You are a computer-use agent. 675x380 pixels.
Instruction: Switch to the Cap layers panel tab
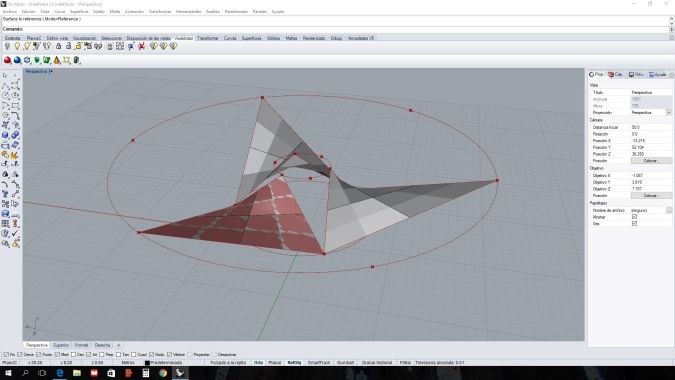616,74
